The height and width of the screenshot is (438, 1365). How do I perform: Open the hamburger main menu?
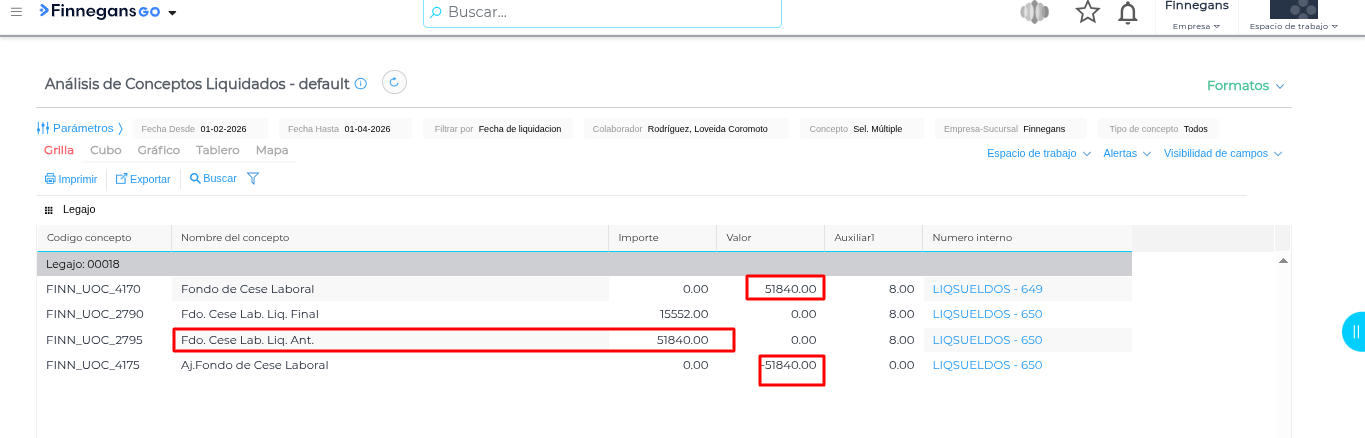(x=17, y=12)
